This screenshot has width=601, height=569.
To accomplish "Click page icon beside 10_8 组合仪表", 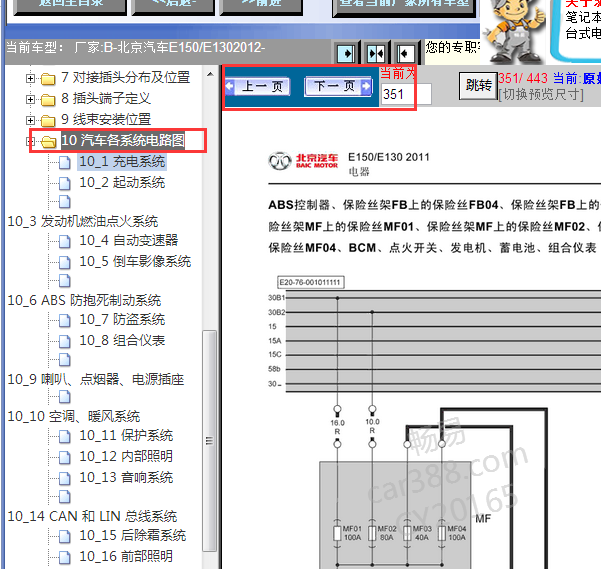I will (65, 341).
